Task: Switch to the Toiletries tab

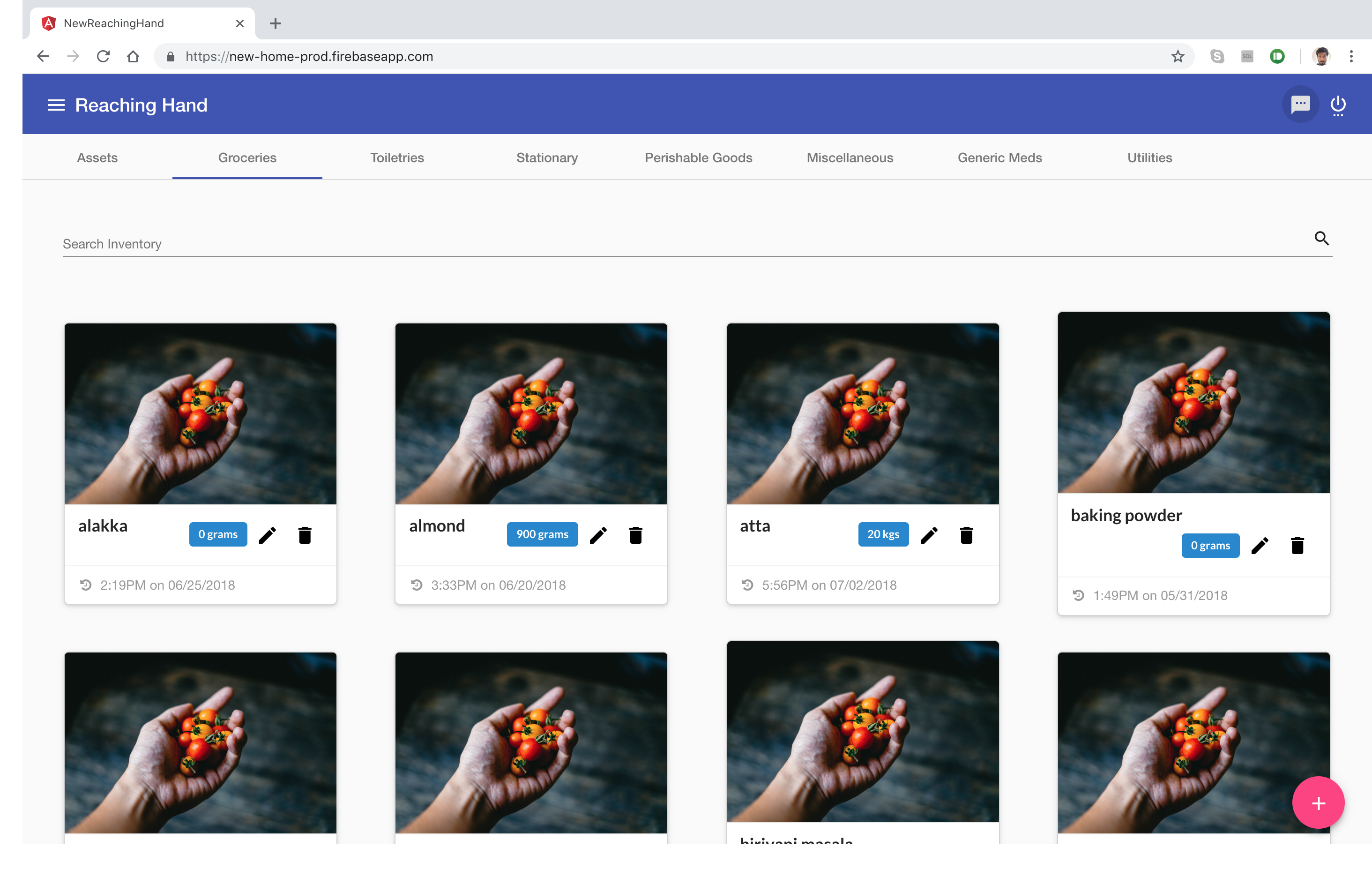Action: coord(397,158)
